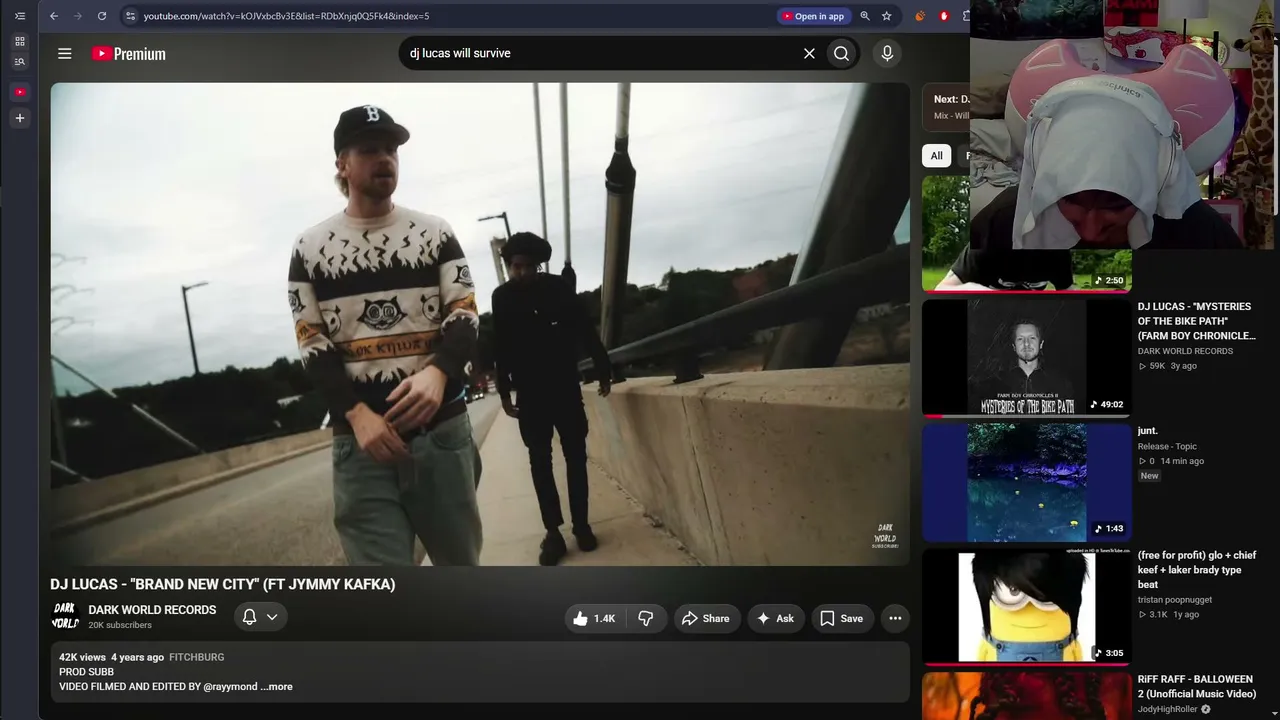This screenshot has height=720, width=1280.
Task: Click the Dark World subscribe watermark on video
Action: [885, 536]
